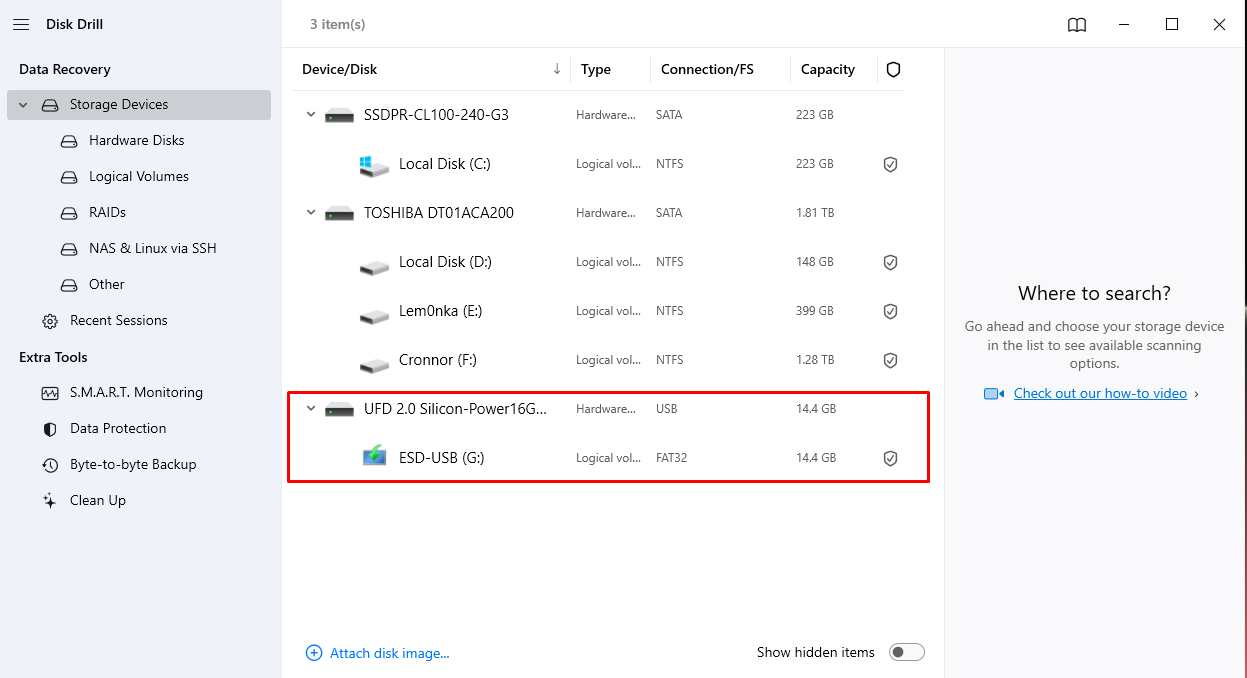Image resolution: width=1247 pixels, height=678 pixels.
Task: Click the plus icon beside Attach disk image
Action: (314, 653)
